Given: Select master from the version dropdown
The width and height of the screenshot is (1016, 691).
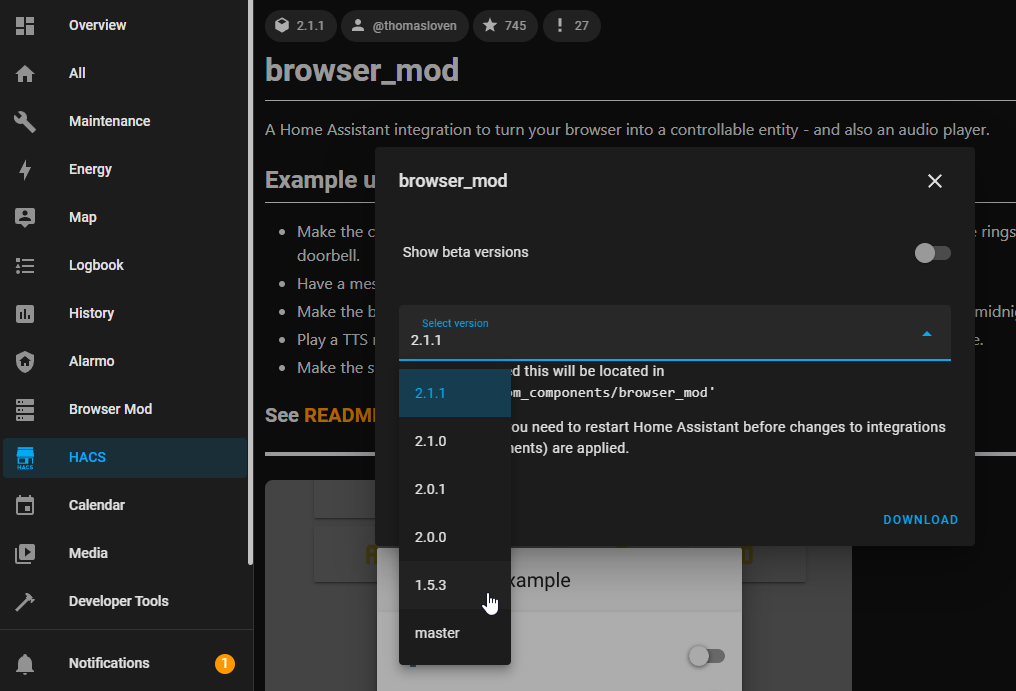Looking at the screenshot, I should (x=437, y=633).
